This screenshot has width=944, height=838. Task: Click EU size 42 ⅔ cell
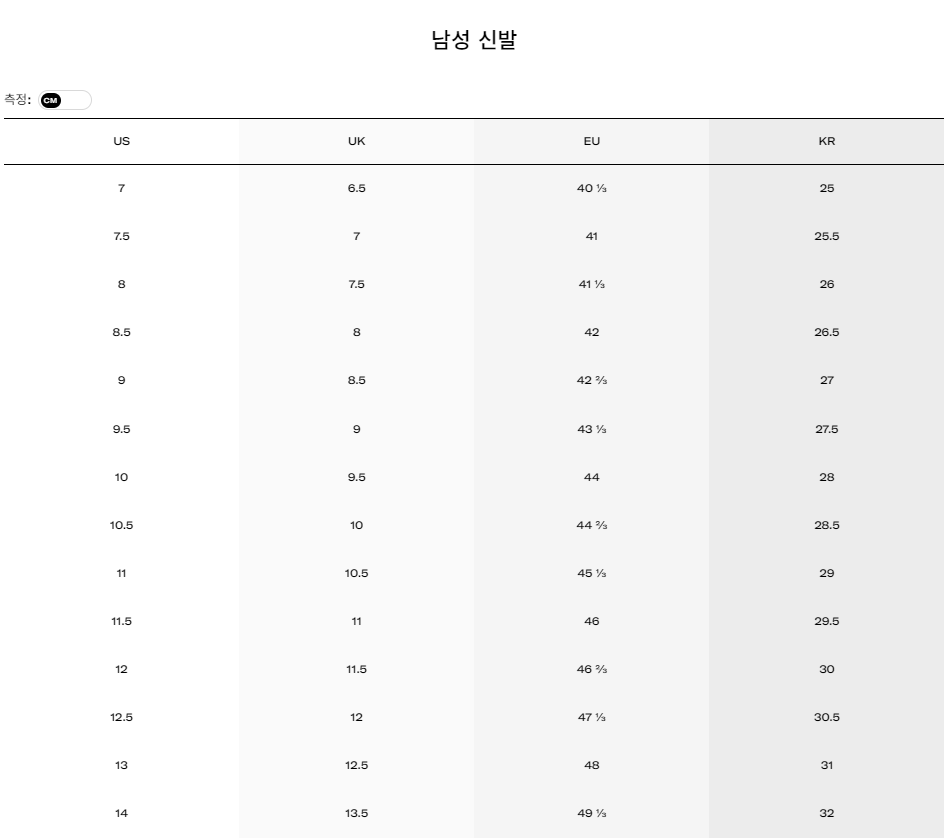click(591, 380)
